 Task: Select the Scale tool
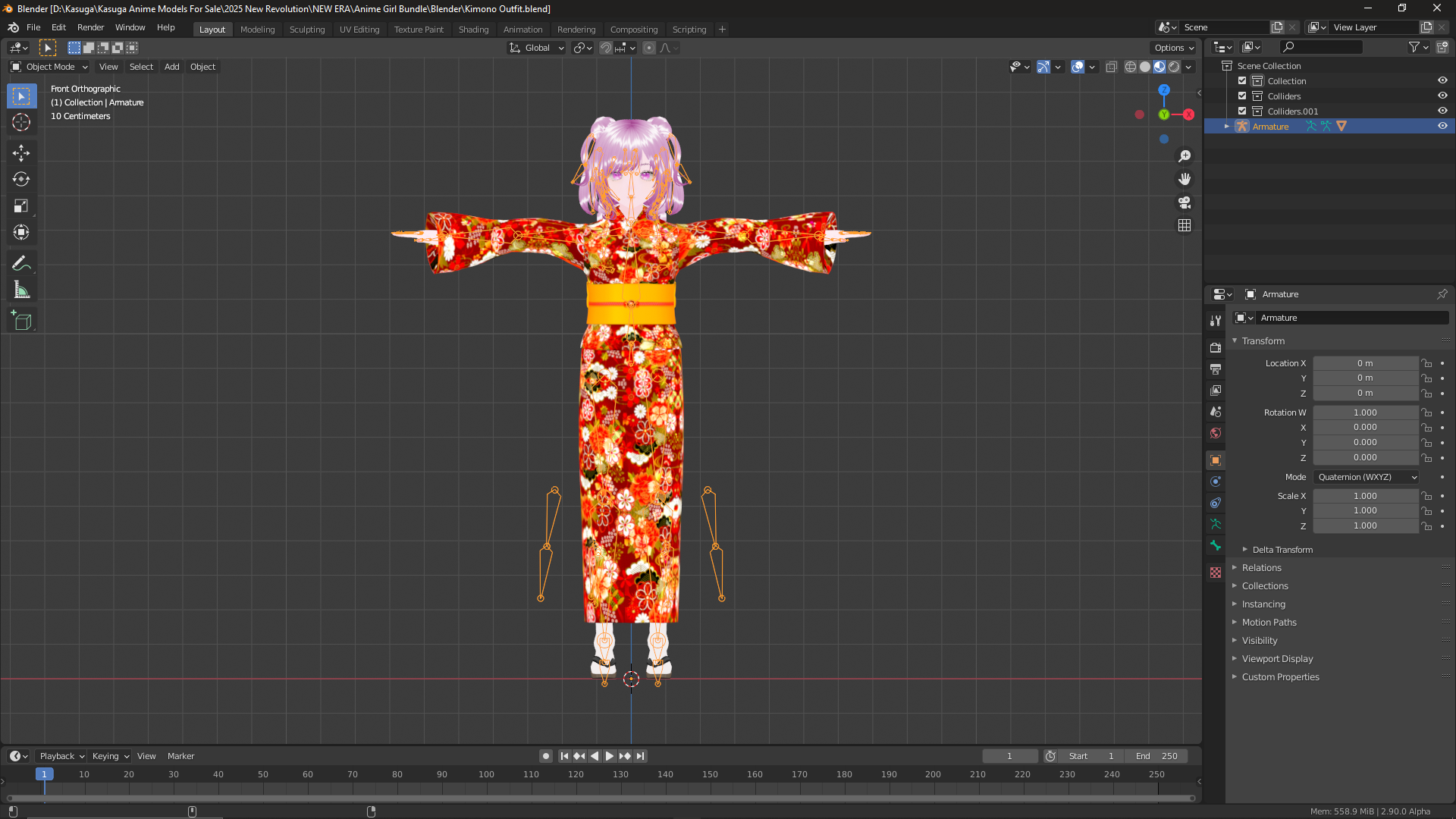(21, 206)
